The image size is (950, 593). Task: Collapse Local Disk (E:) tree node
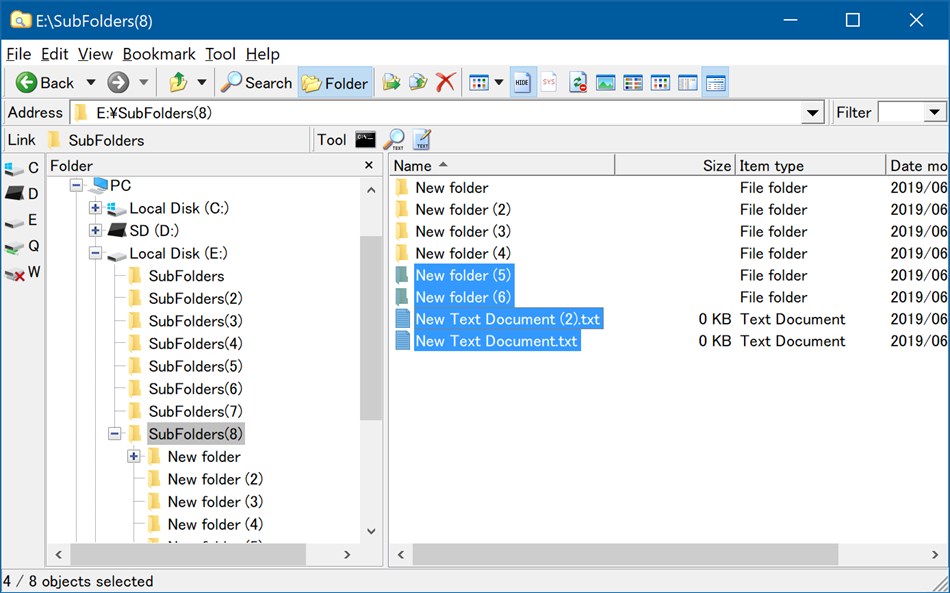click(95, 253)
